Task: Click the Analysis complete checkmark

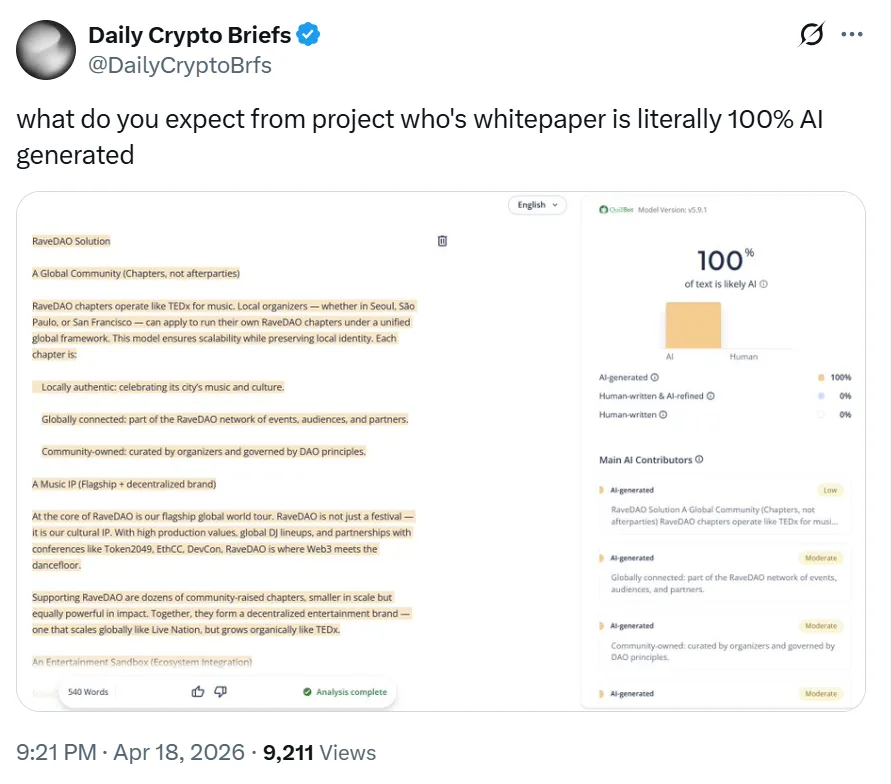Action: coord(307,691)
